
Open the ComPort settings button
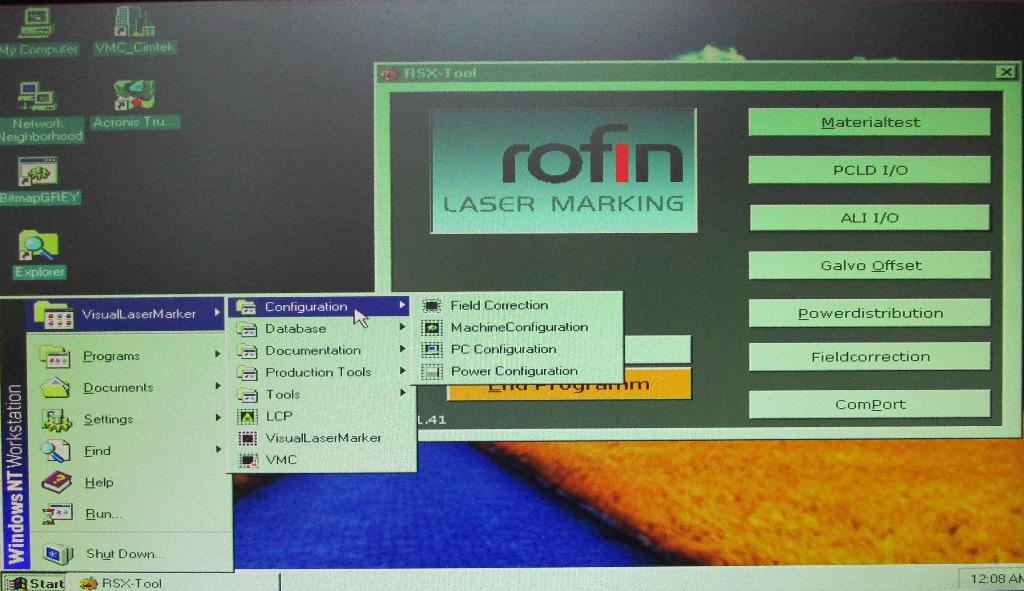[x=869, y=403]
